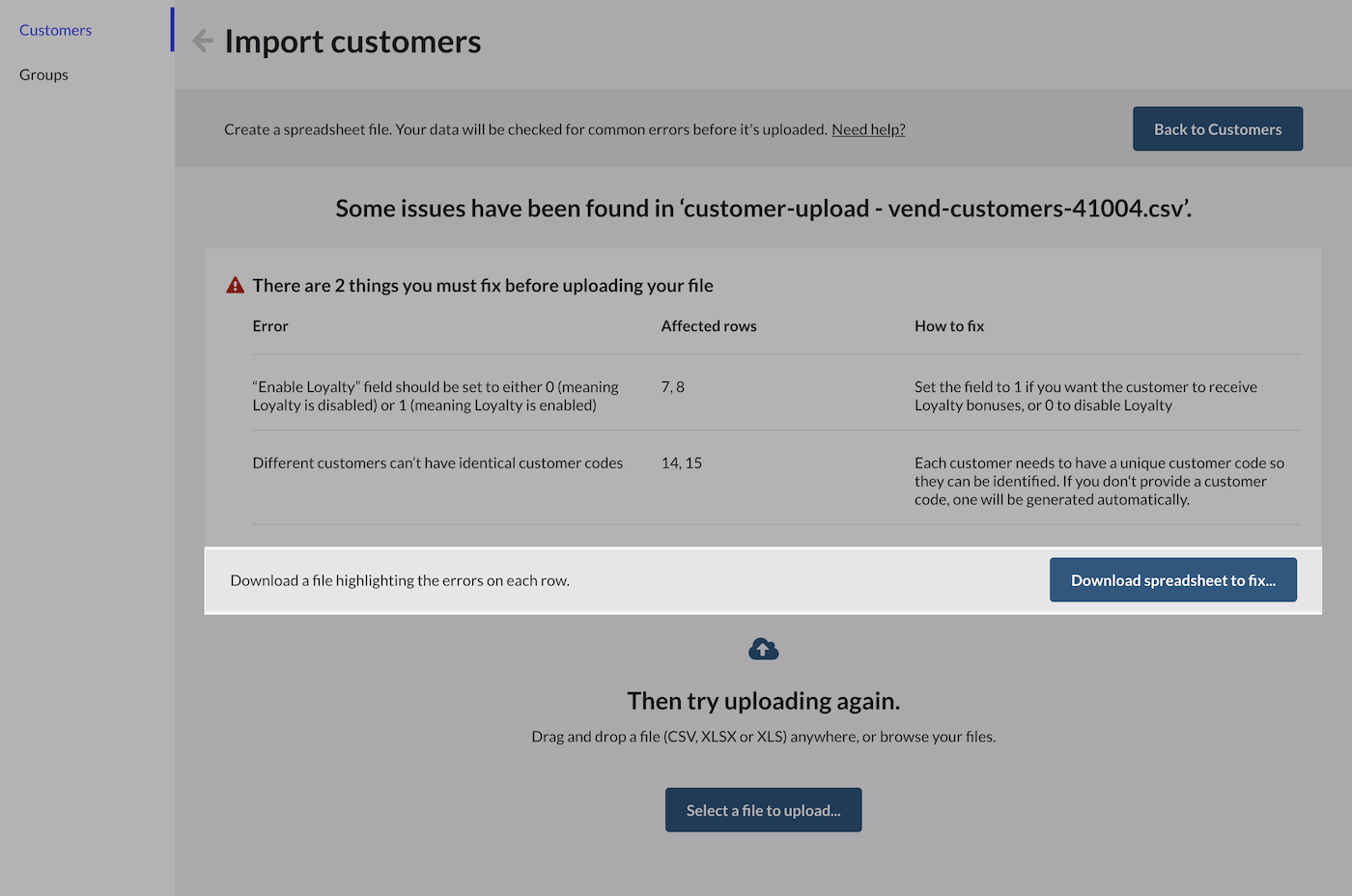This screenshot has width=1352, height=896.
Task: Click affected rows value 7, 8
Action: click(673, 387)
